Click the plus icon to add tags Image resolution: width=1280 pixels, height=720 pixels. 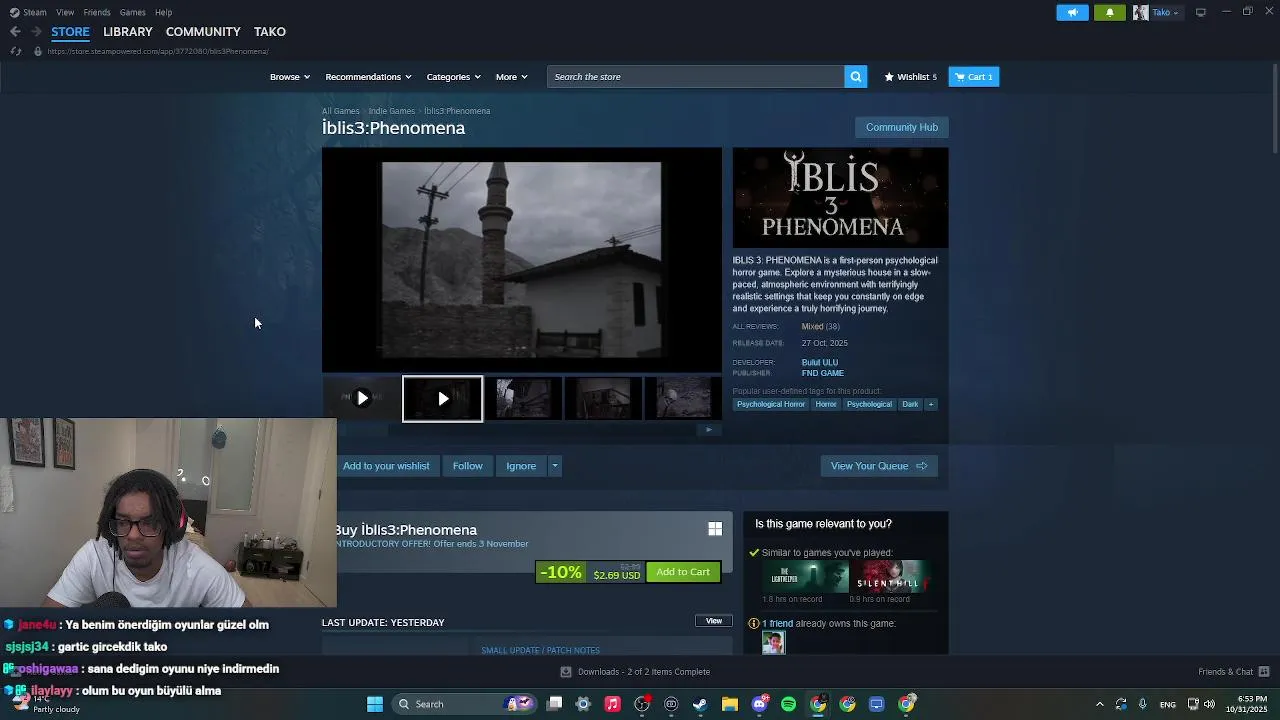[x=930, y=404]
